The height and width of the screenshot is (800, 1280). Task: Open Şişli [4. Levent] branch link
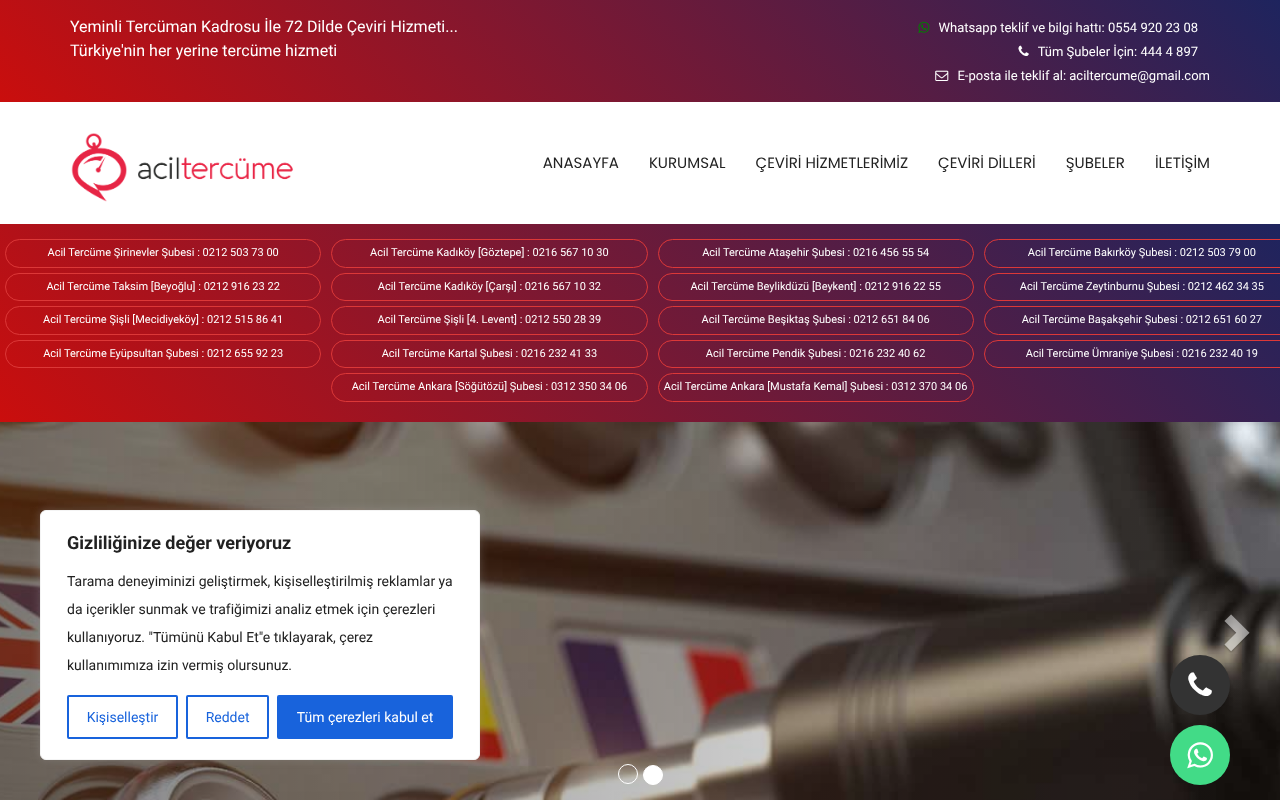489,320
